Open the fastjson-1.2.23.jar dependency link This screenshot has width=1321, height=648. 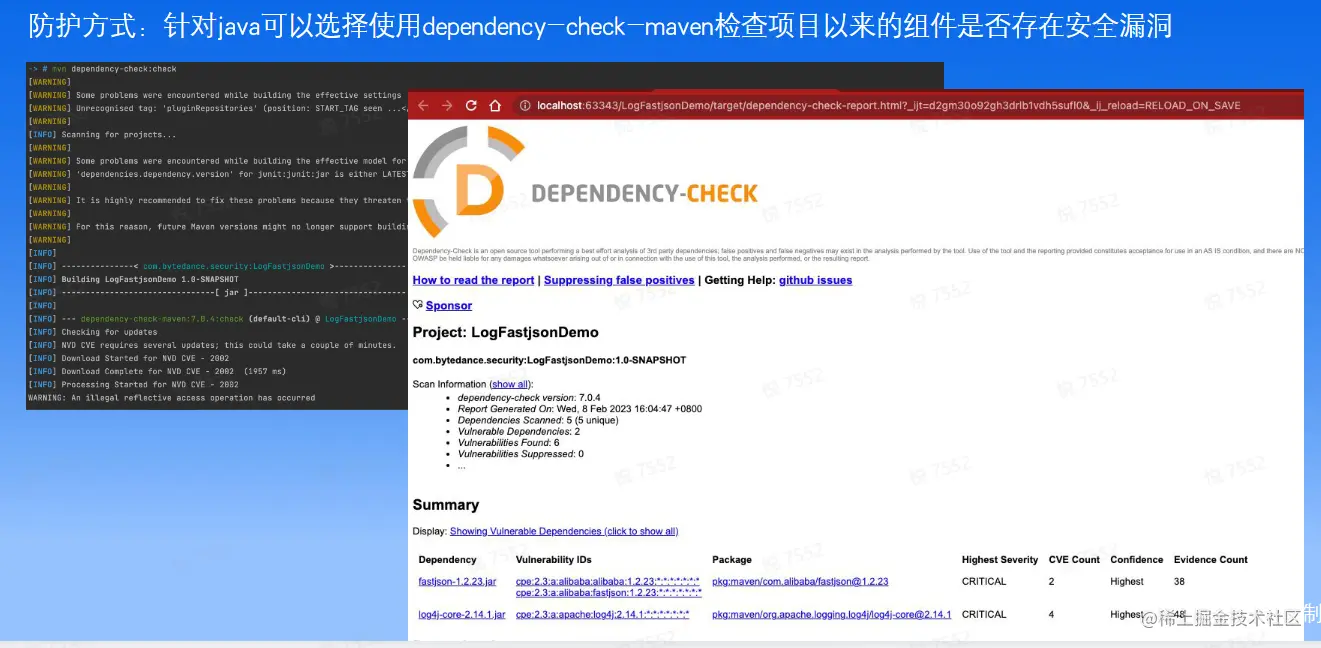click(x=457, y=581)
